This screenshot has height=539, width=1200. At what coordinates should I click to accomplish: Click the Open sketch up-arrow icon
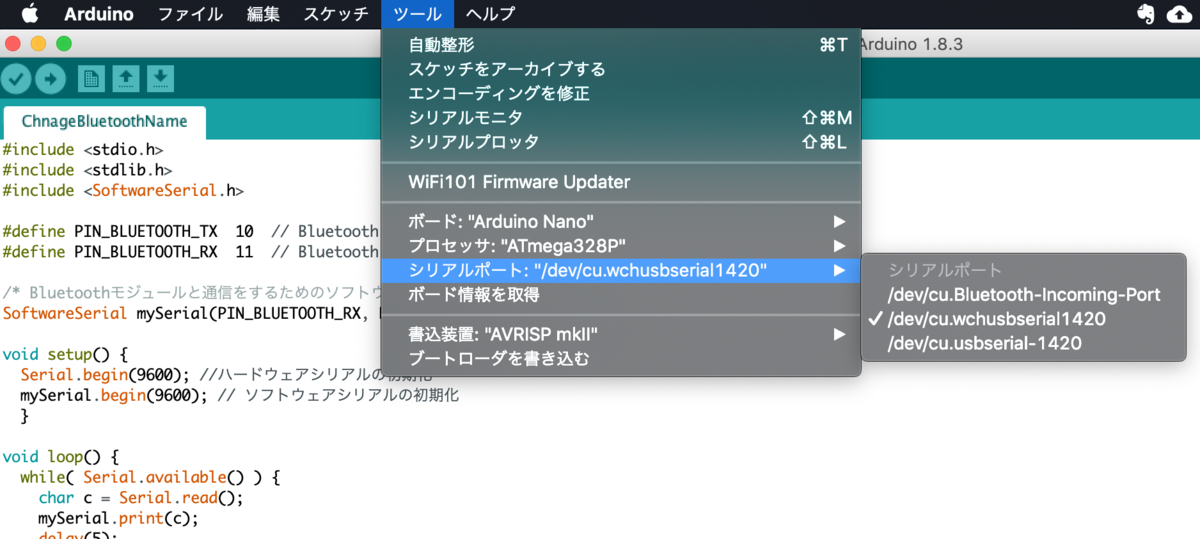126,78
